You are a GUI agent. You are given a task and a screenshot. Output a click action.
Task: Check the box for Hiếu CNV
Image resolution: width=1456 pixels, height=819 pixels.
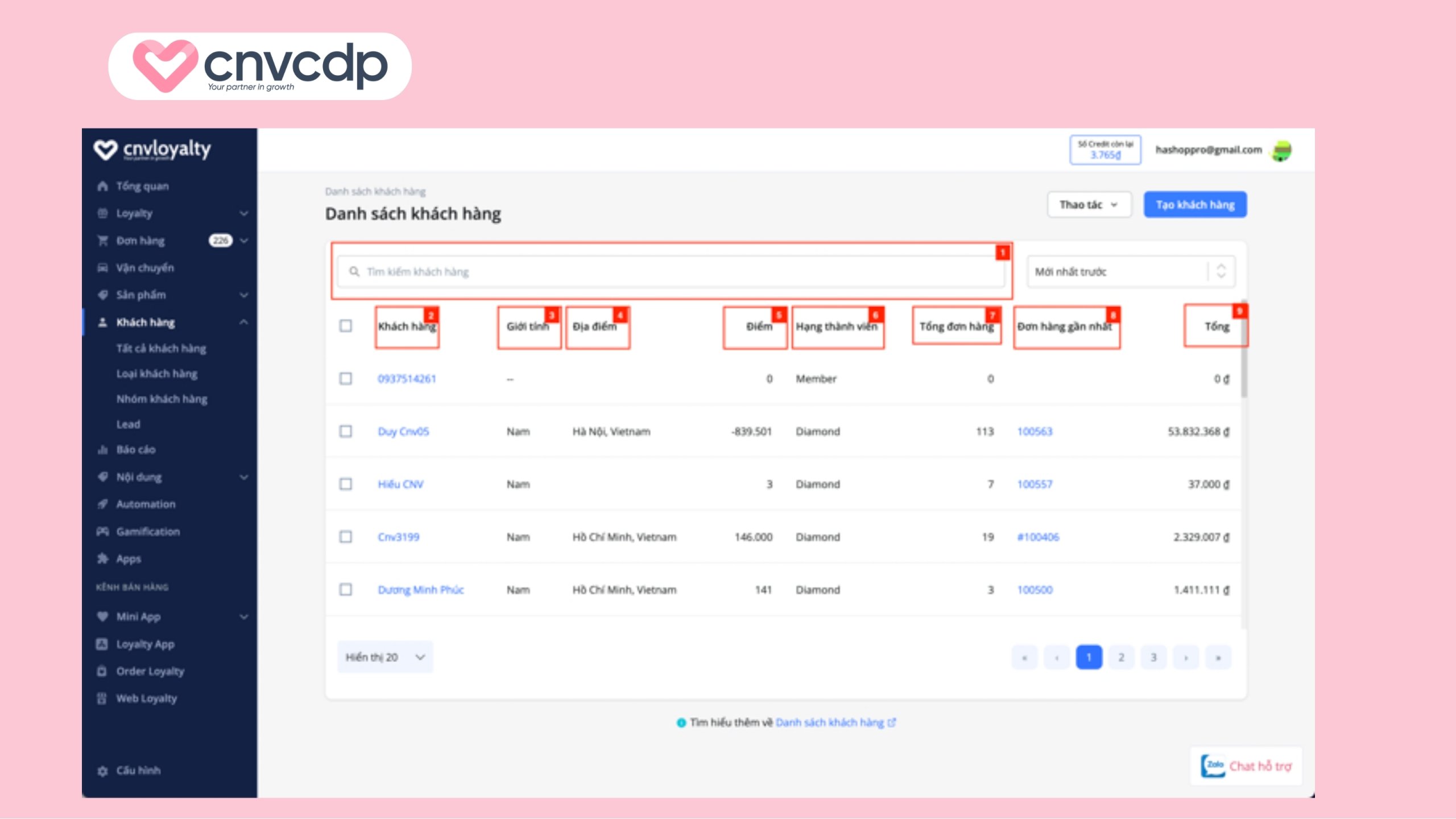[x=345, y=484]
